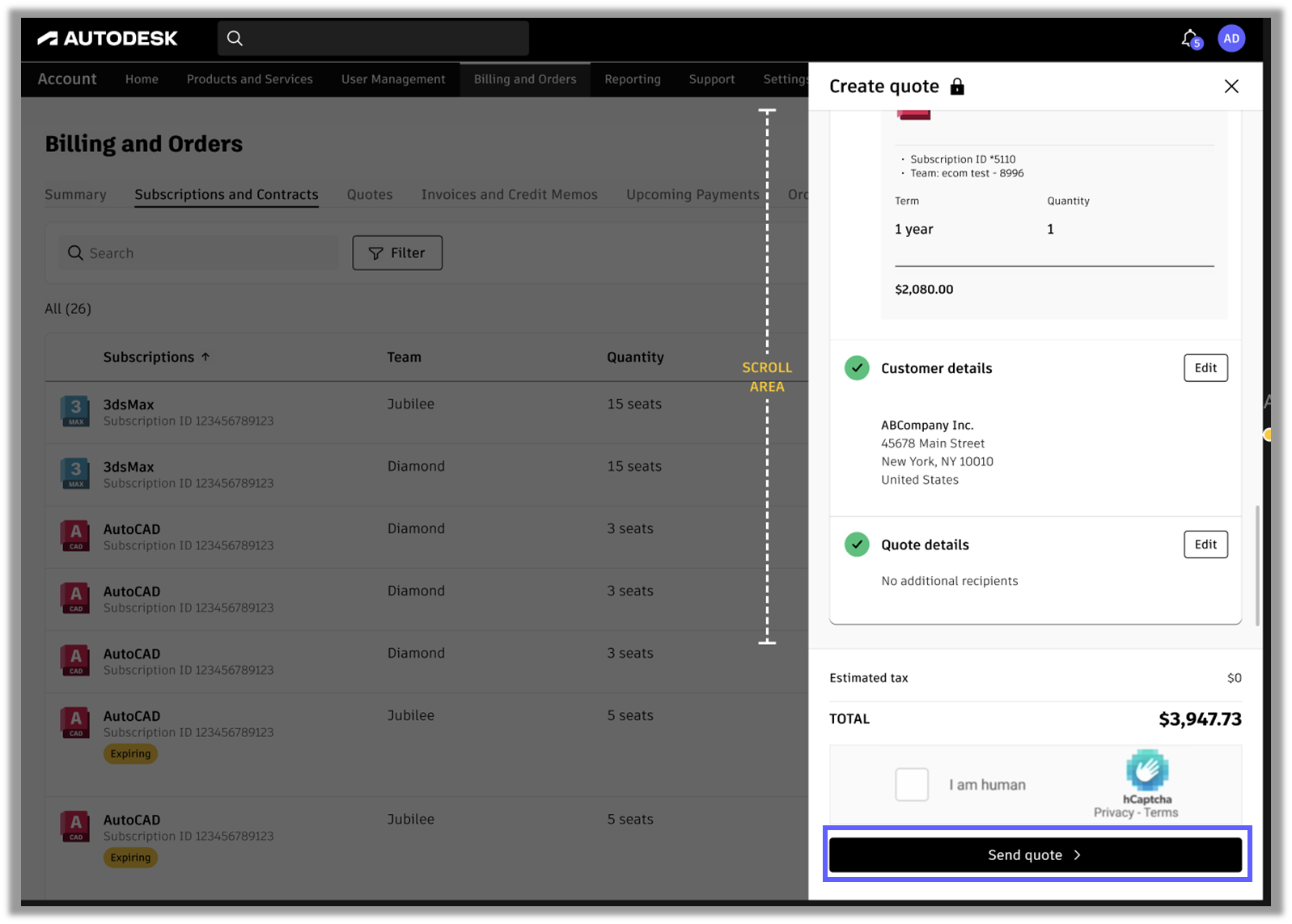Focus the top header search box
Image resolution: width=1292 pixels, height=924 pixels.
(373, 38)
